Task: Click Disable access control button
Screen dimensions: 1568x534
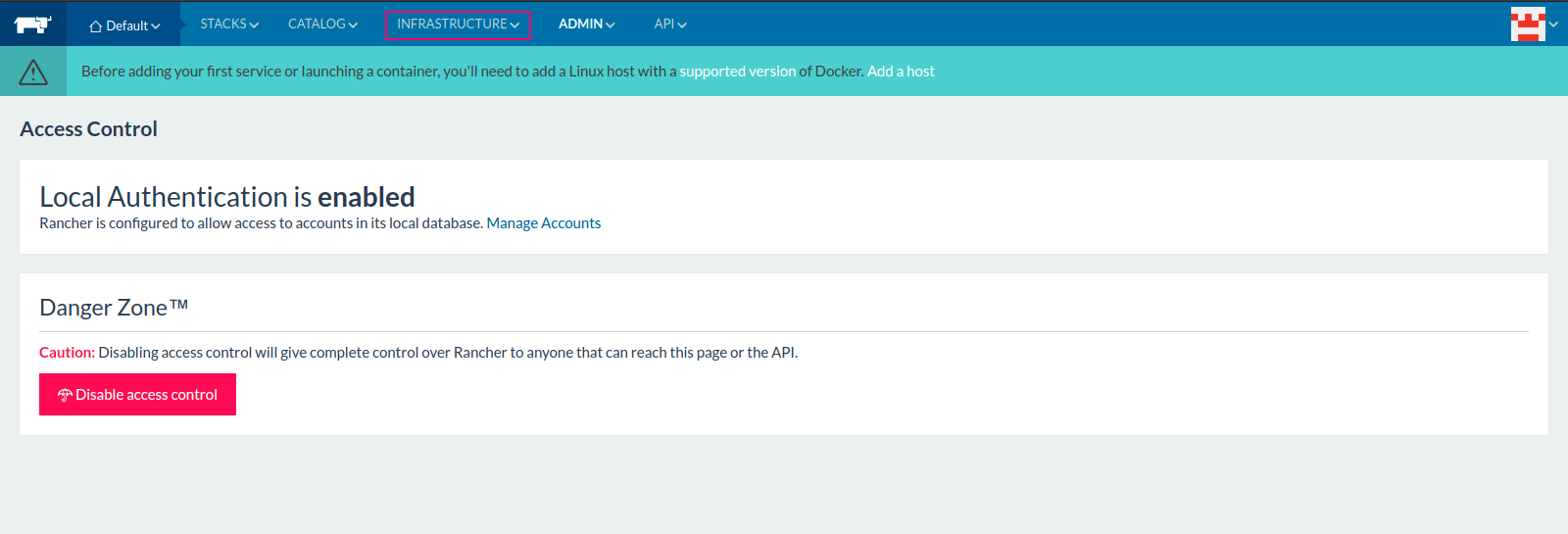Action: tap(137, 394)
